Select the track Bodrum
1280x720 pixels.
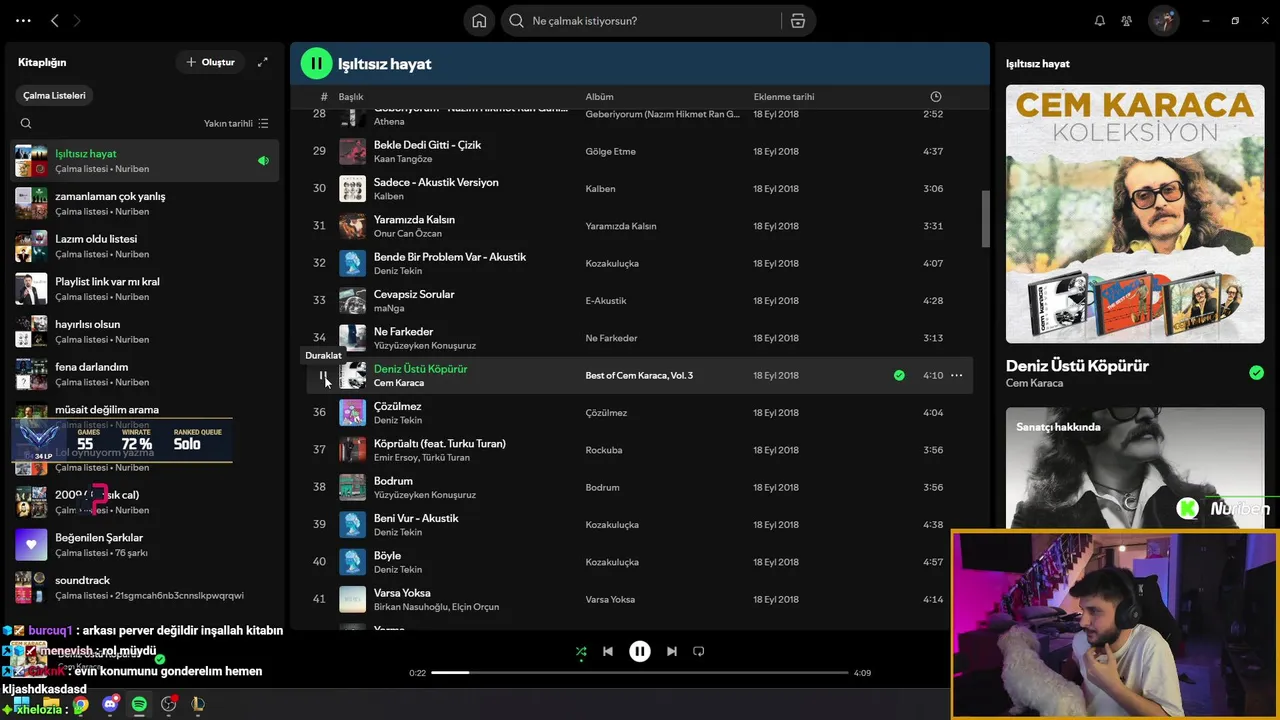tap(393, 481)
